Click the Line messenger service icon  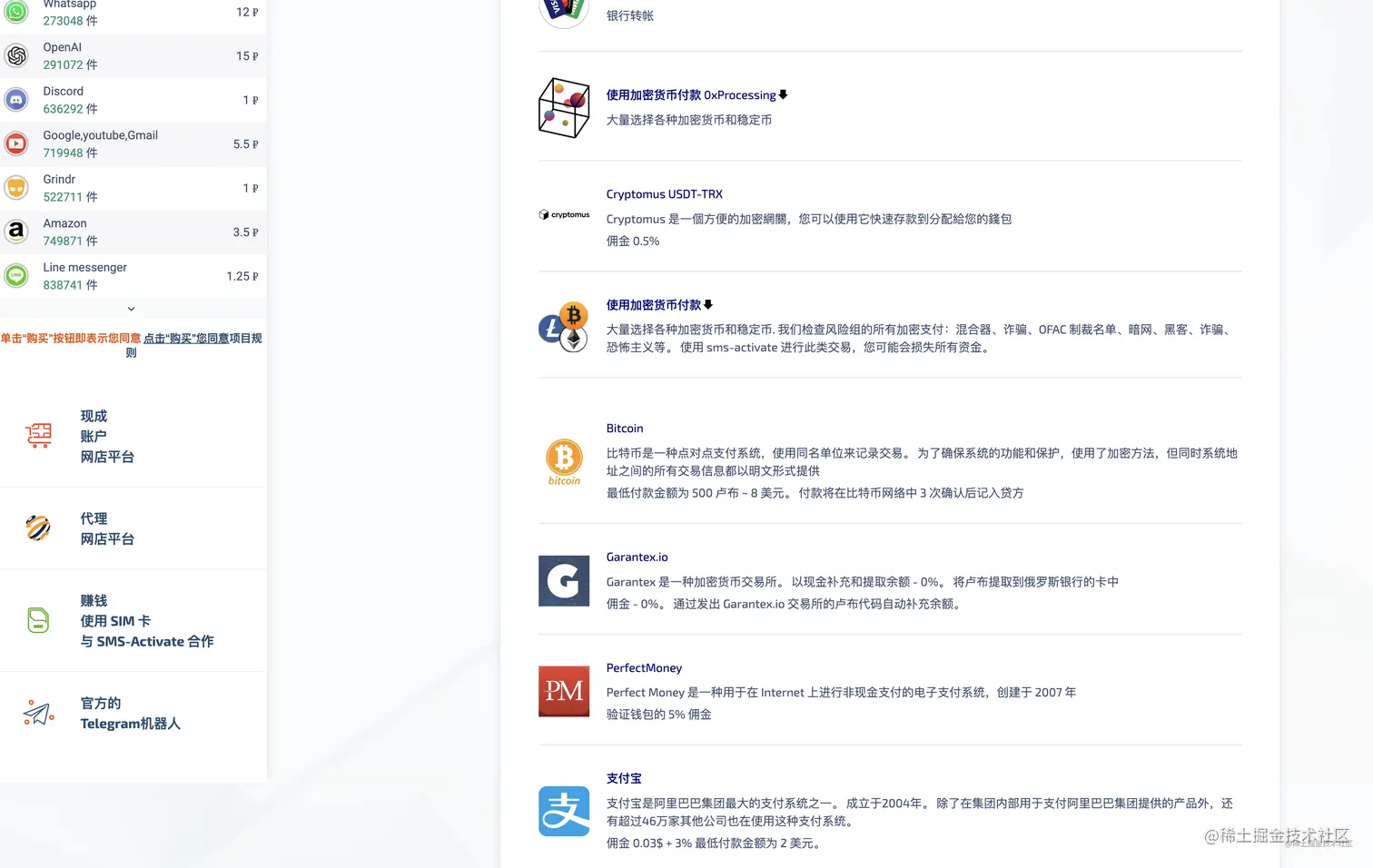16,276
